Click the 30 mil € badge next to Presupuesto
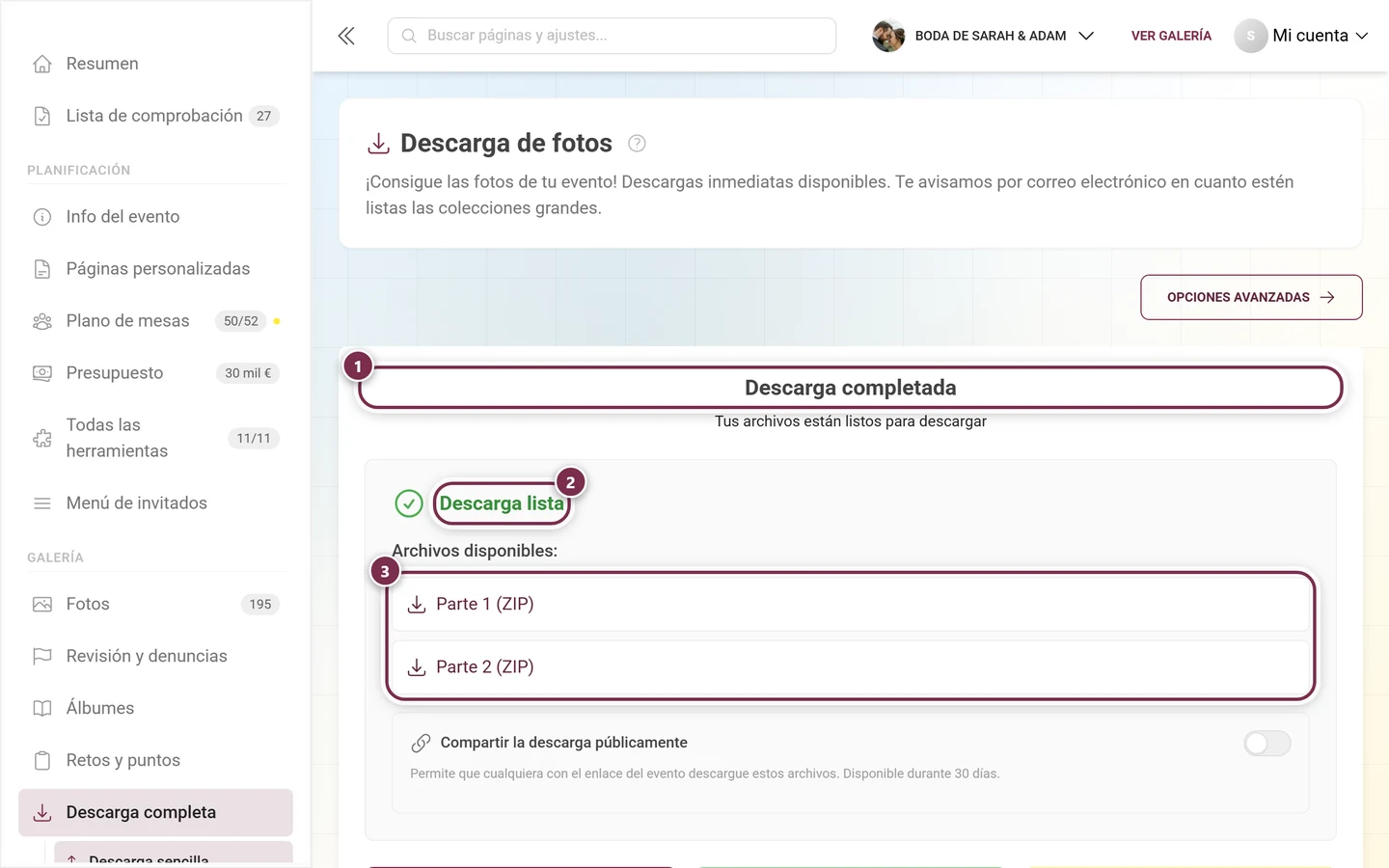The width and height of the screenshot is (1389, 868). [248, 373]
